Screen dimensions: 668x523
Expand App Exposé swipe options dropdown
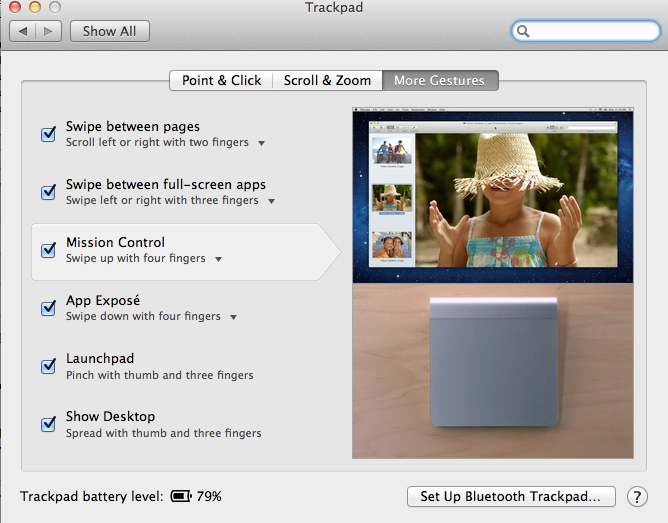click(x=233, y=317)
